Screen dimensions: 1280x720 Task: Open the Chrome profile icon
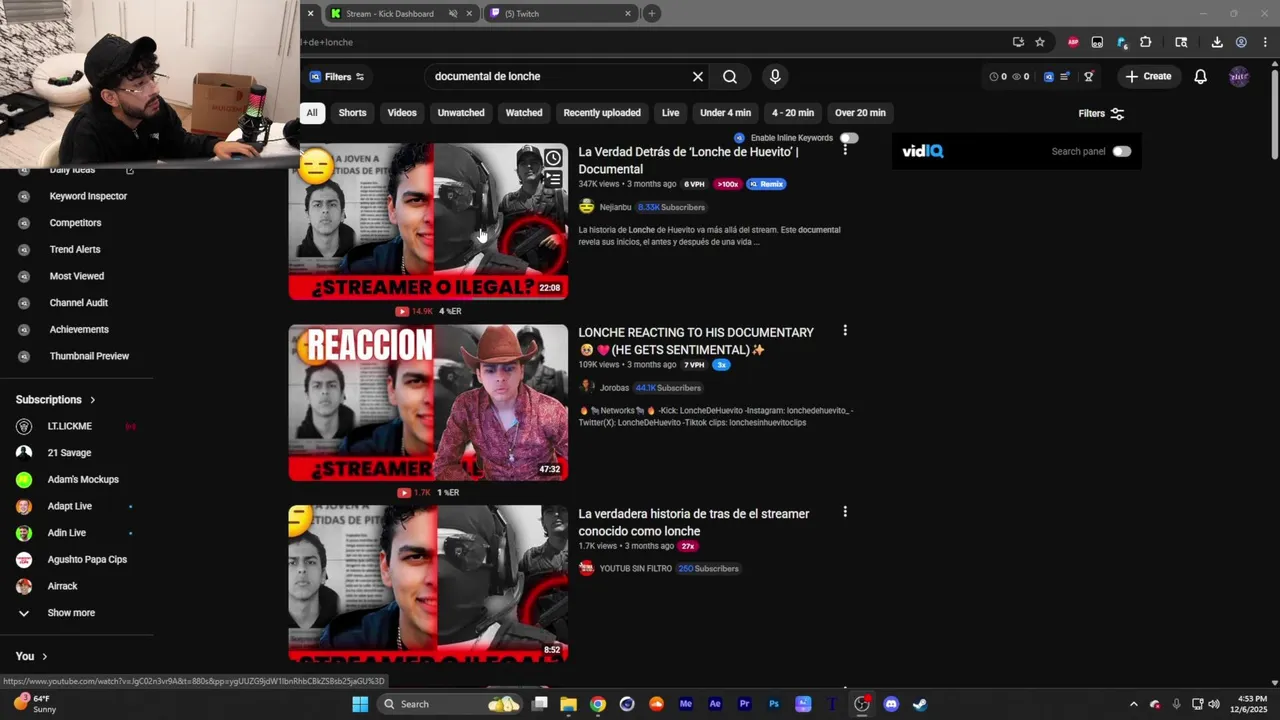tap(1241, 42)
